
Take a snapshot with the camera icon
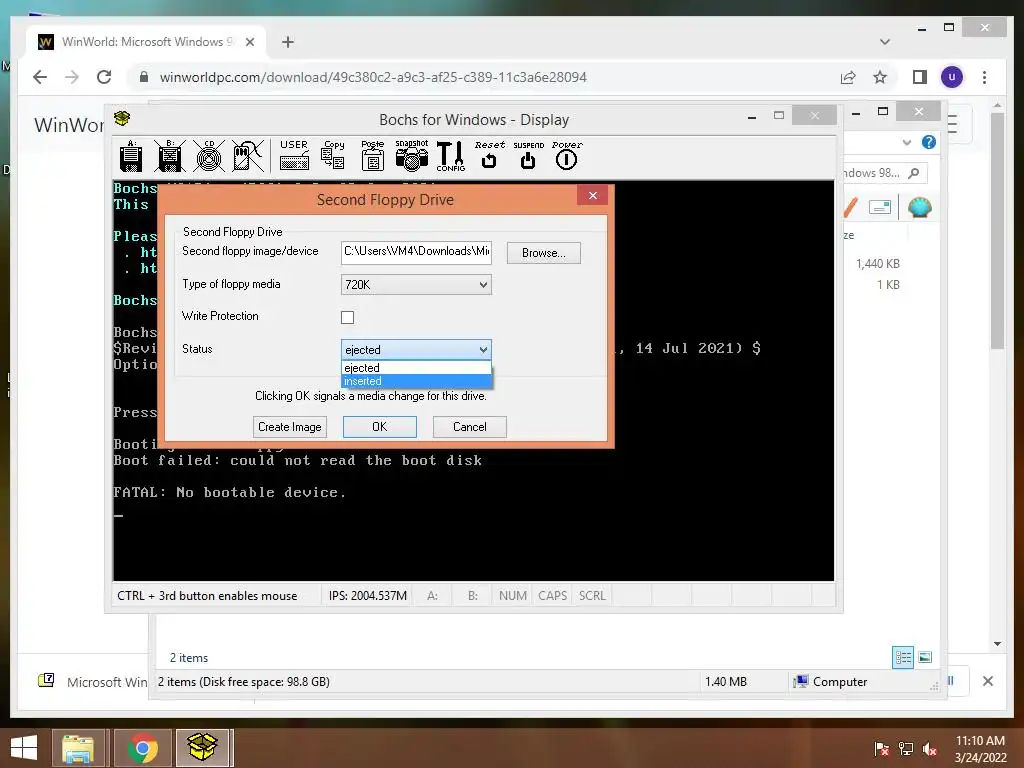[x=411, y=155]
